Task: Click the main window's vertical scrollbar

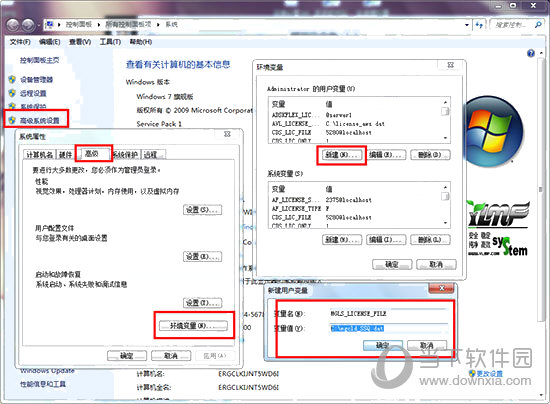Action: [x=541, y=189]
